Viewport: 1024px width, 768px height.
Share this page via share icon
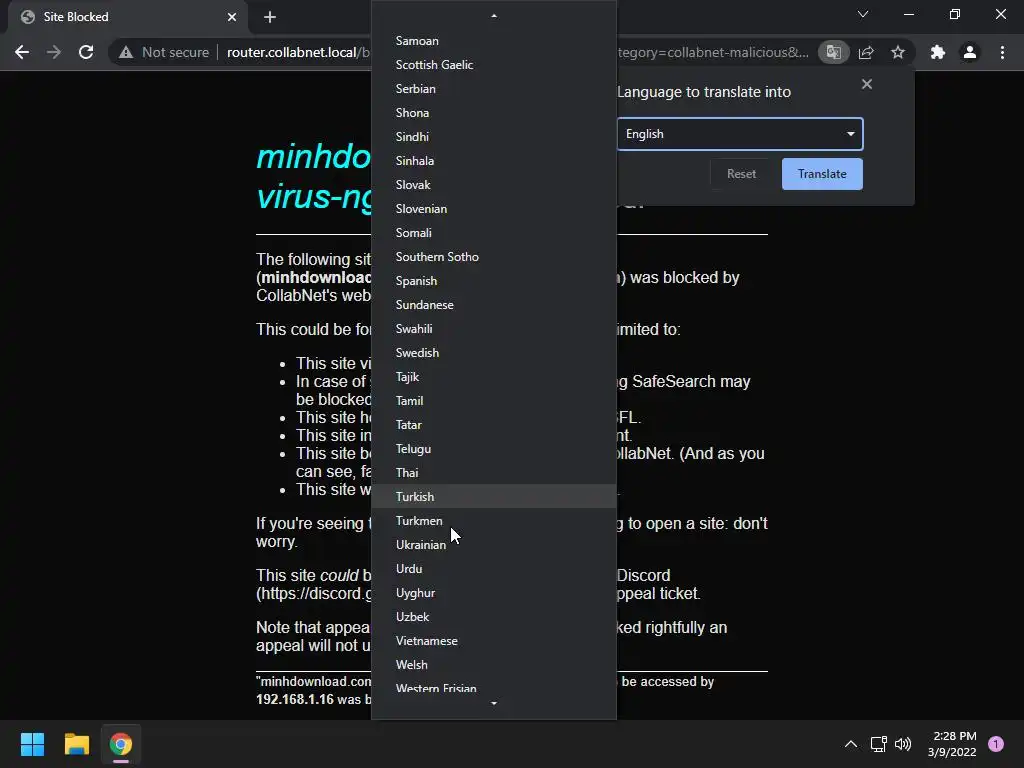(866, 52)
